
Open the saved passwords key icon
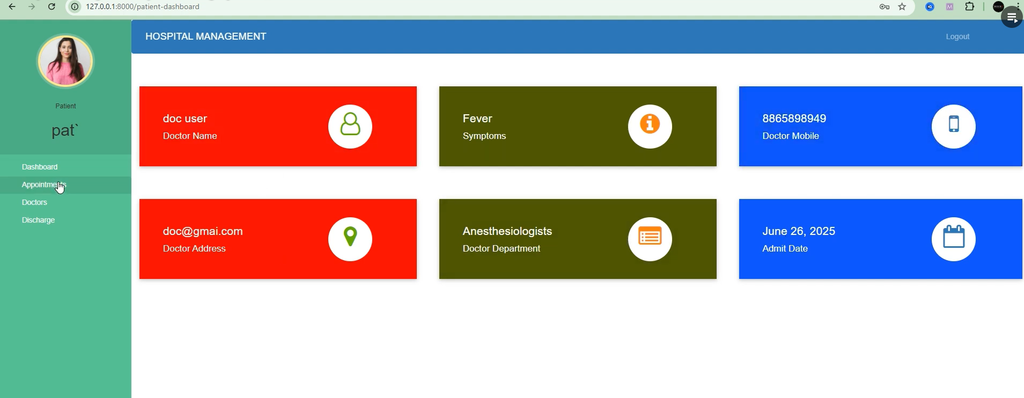[884, 7]
